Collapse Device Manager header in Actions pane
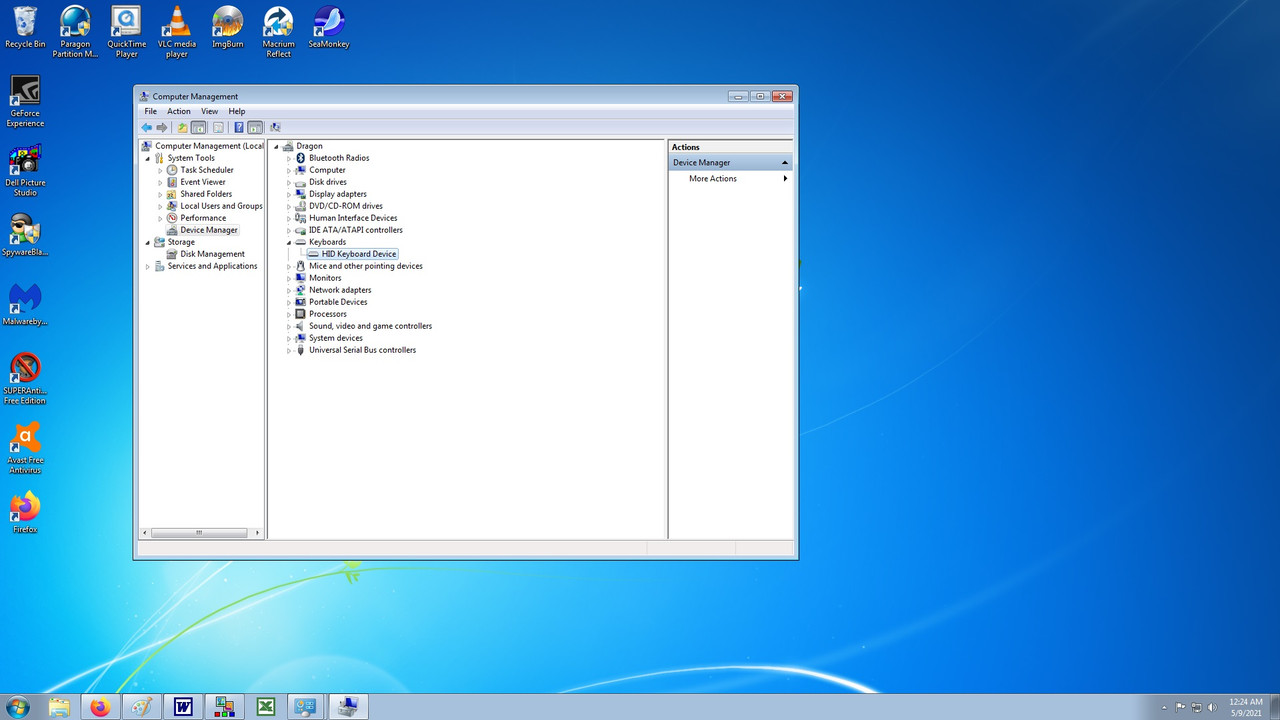The image size is (1280, 720). coord(785,162)
